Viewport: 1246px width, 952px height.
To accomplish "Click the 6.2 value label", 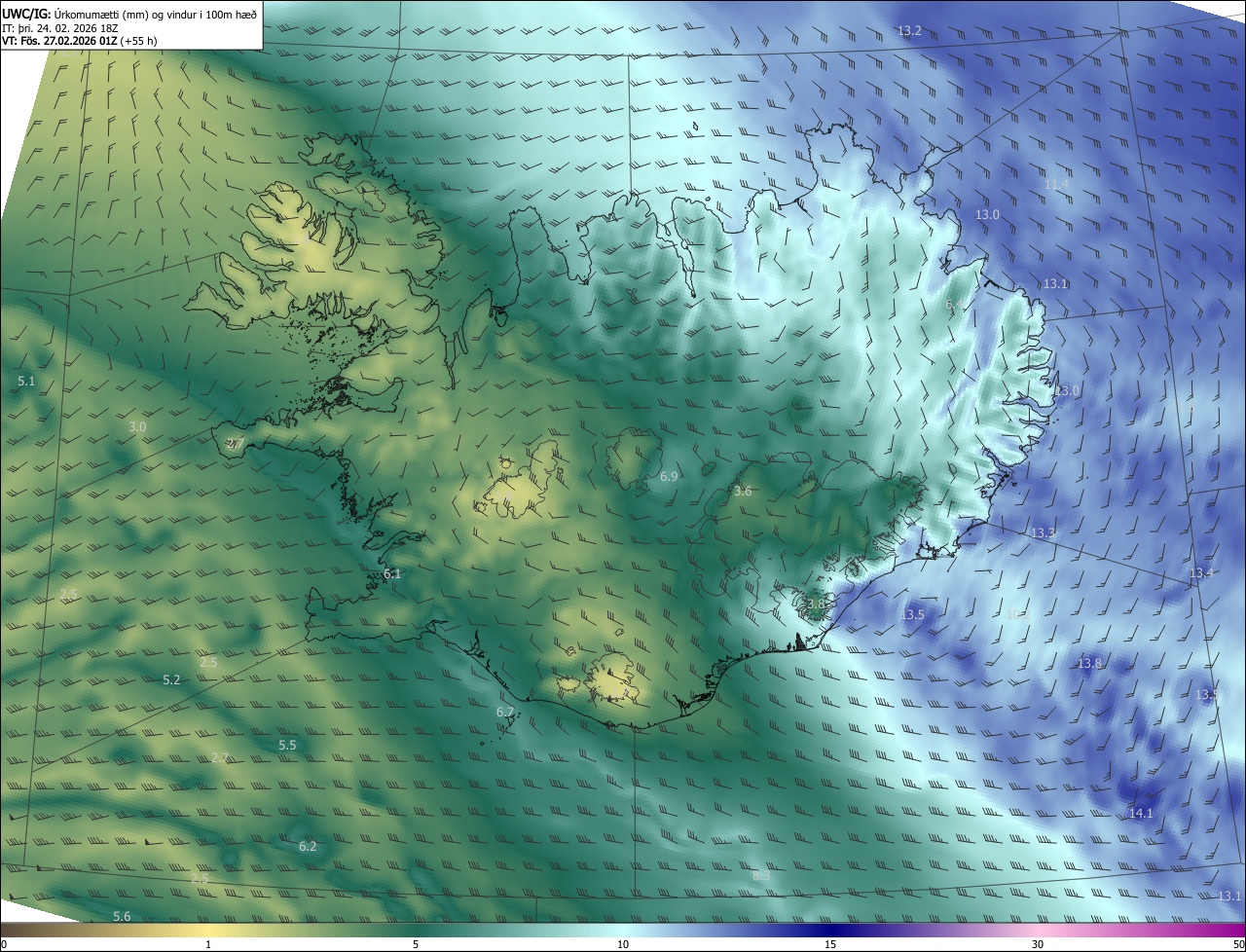I will tap(308, 847).
